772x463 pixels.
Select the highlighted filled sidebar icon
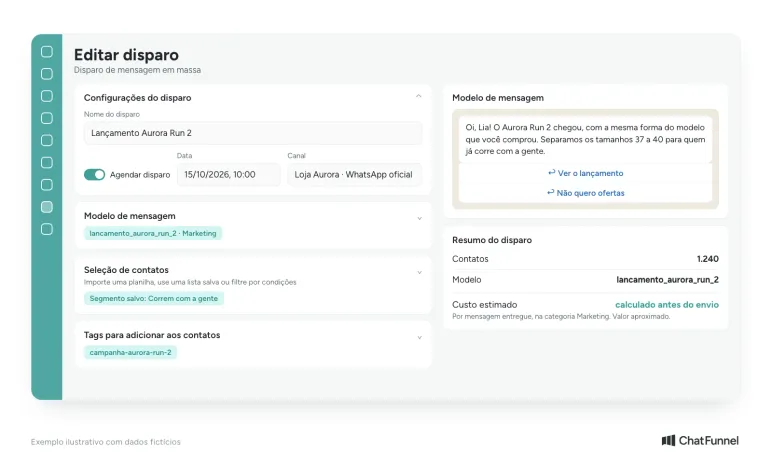(x=47, y=207)
